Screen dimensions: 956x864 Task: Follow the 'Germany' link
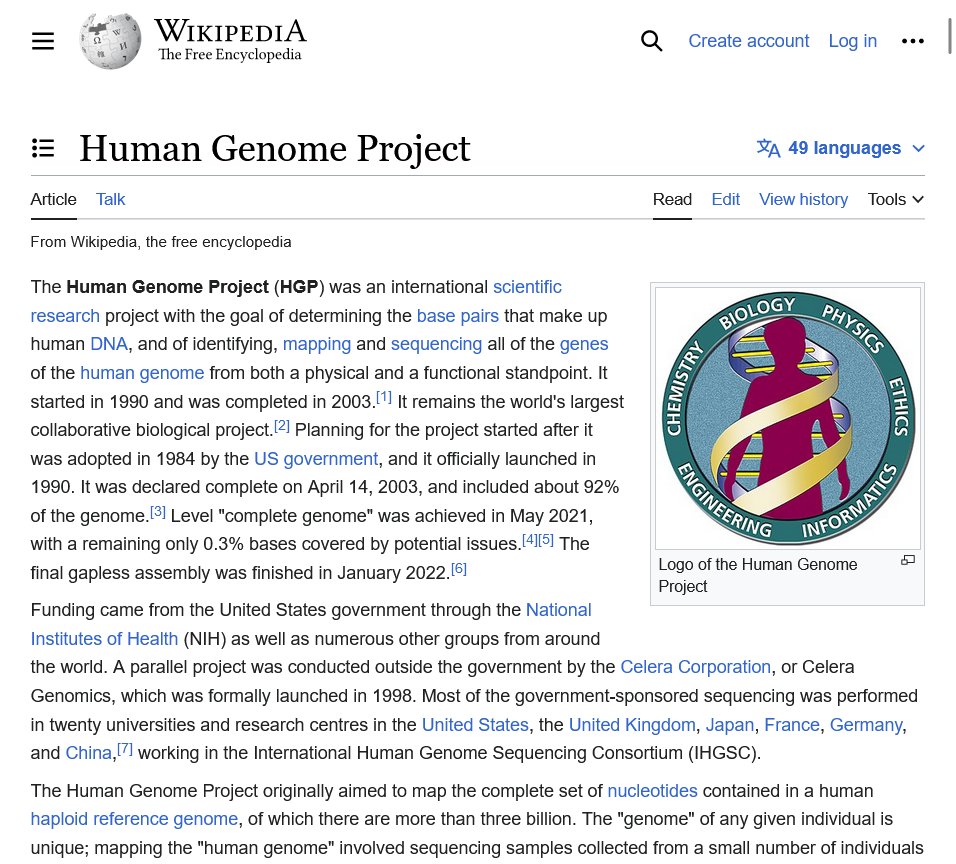click(866, 724)
